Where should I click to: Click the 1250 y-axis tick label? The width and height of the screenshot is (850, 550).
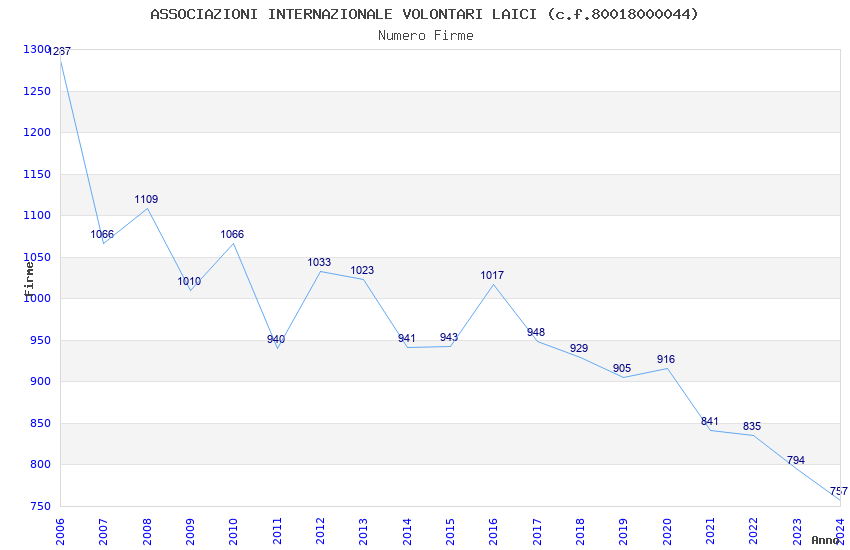click(37, 91)
